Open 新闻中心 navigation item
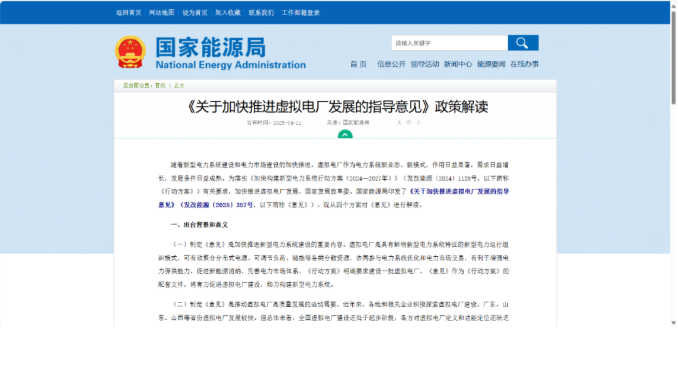 (x=458, y=64)
